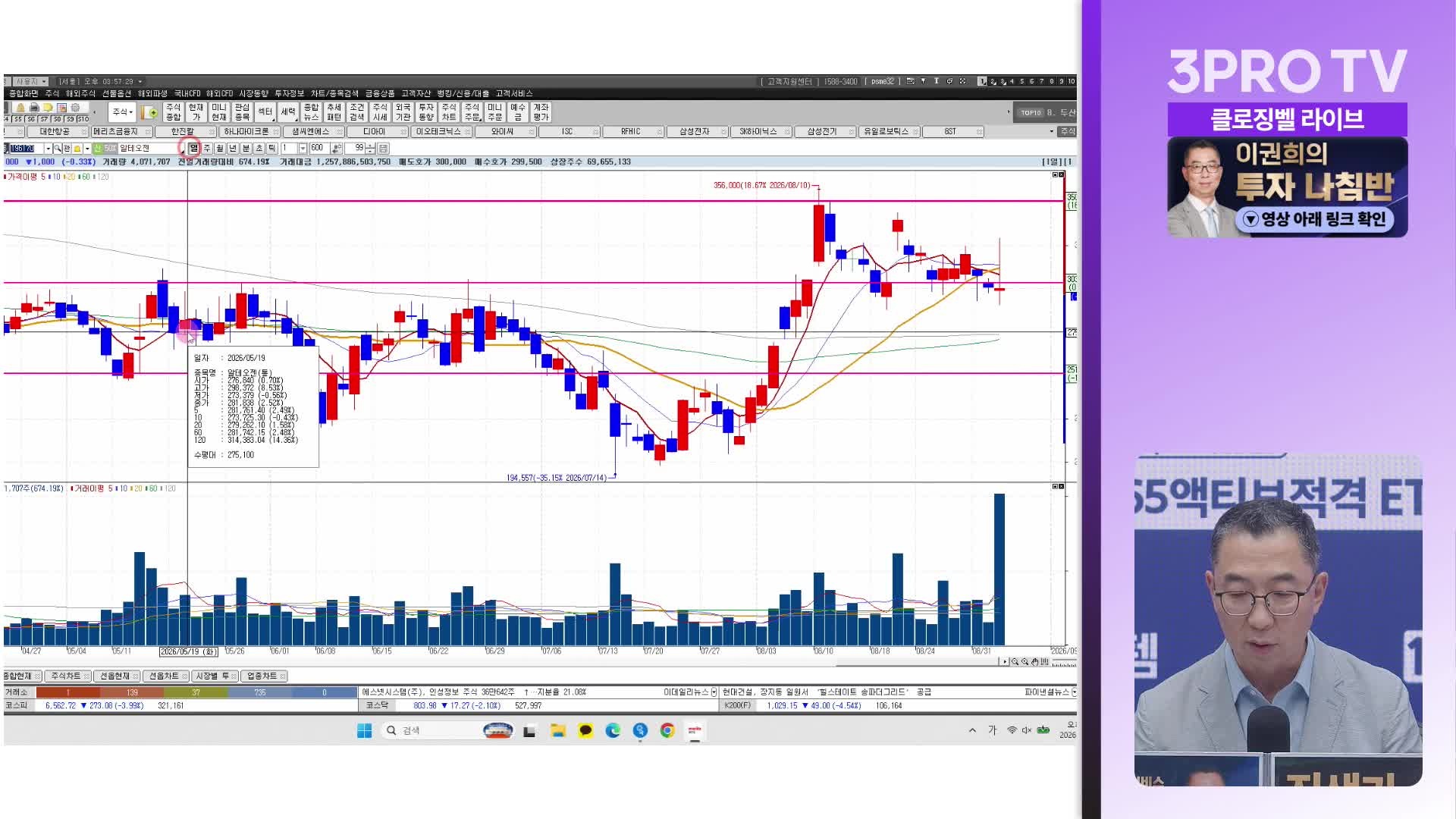Click the 관심종목 toolbar button

[x=242, y=112]
